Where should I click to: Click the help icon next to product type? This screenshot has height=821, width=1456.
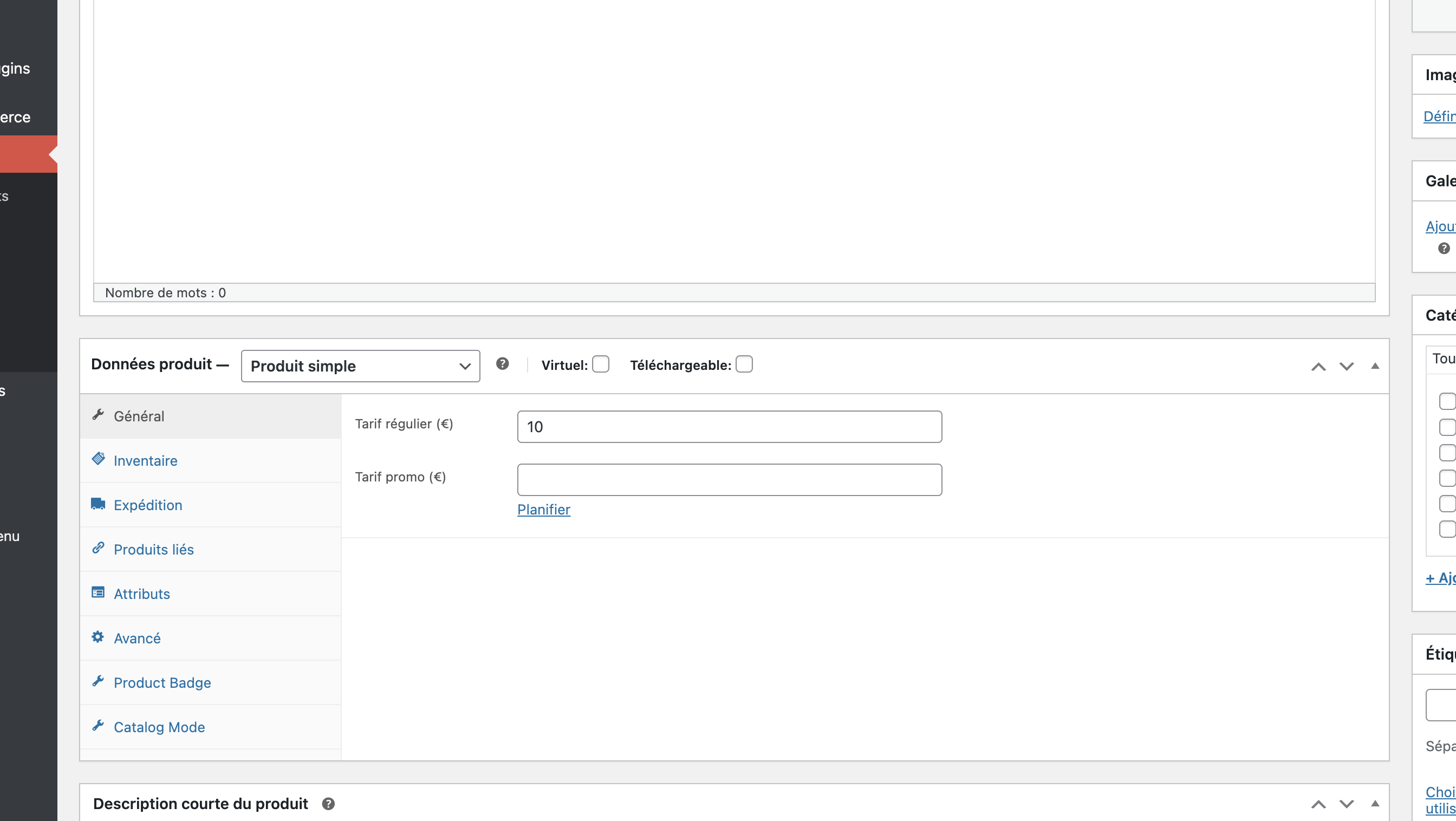click(502, 364)
